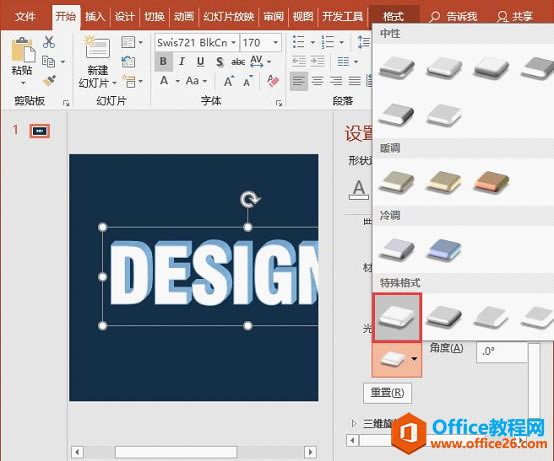The image size is (554, 461).
Task: Switch to the 审阅 tab
Action: 273,16
